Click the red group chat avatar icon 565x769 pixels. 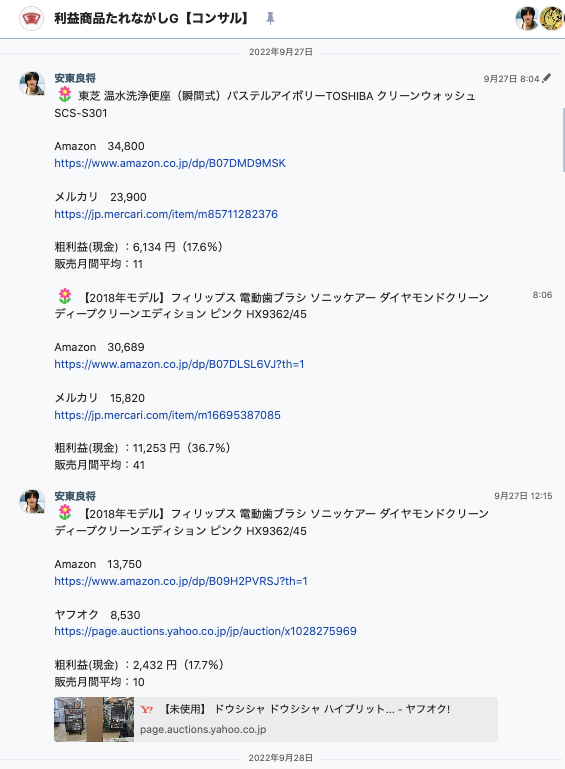31,19
